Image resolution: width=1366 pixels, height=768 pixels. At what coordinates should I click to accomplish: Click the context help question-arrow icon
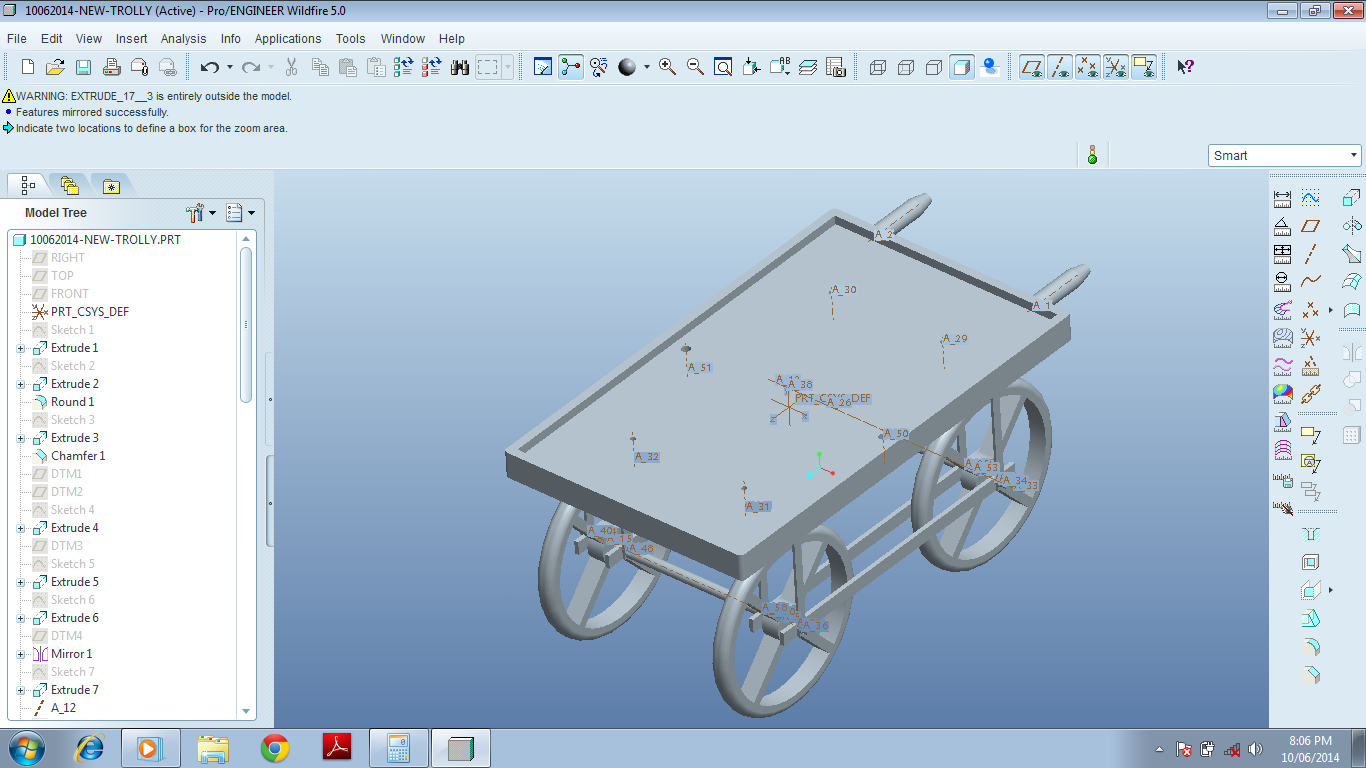tap(1185, 67)
